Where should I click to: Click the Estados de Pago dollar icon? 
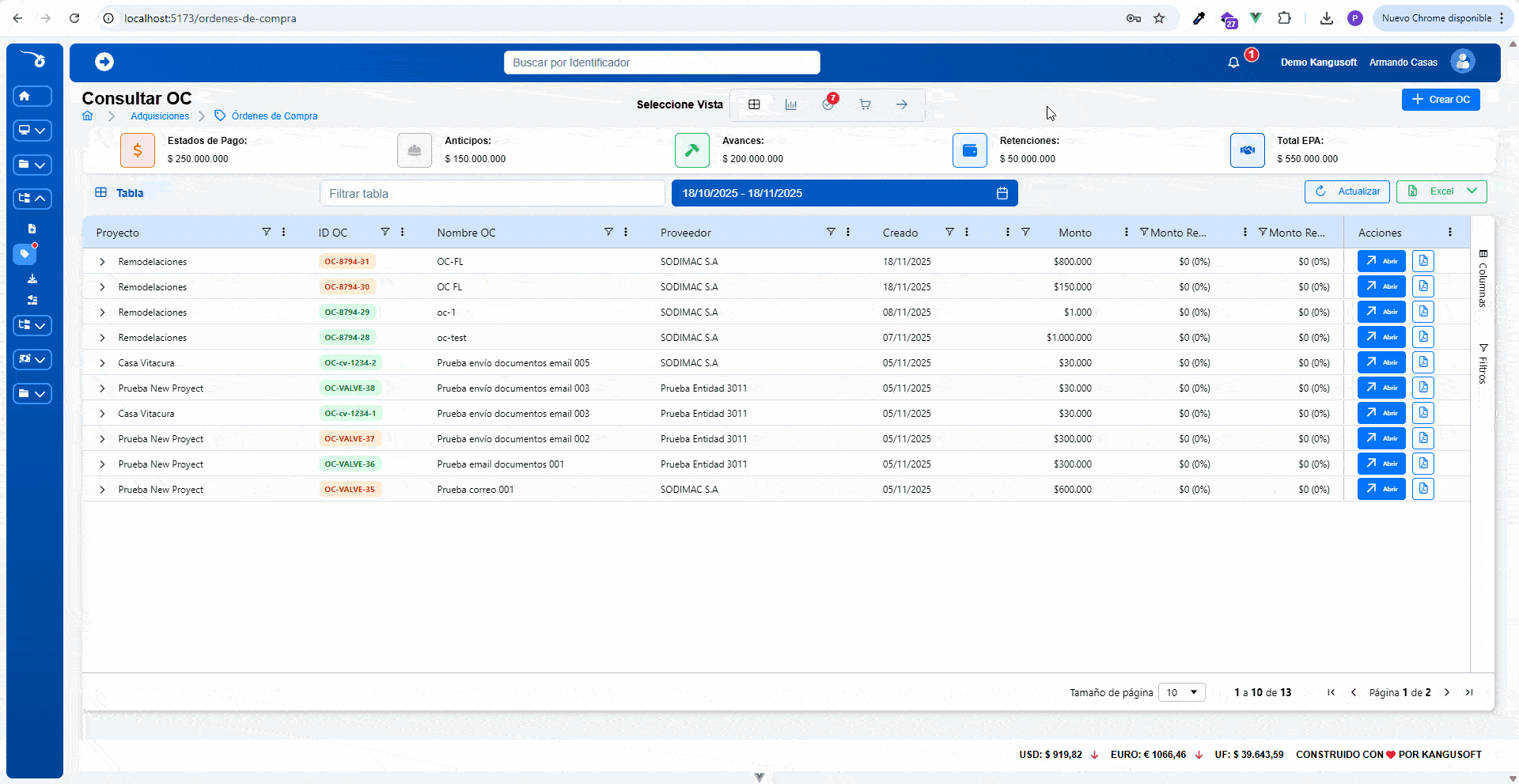tap(138, 150)
